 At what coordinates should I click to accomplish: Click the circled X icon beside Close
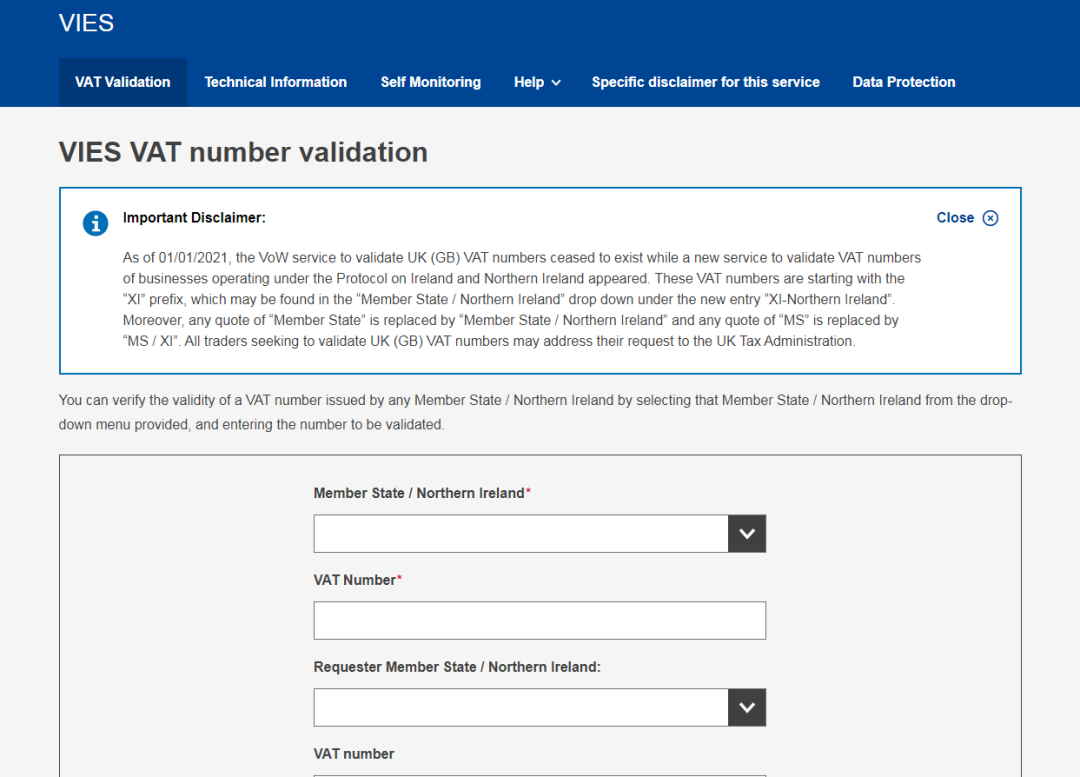[x=990, y=218]
